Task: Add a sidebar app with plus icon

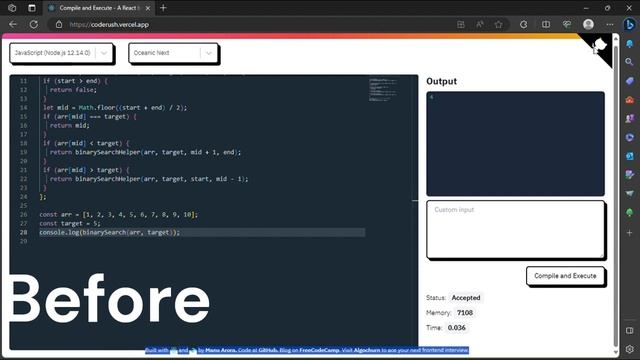Action: click(x=629, y=233)
